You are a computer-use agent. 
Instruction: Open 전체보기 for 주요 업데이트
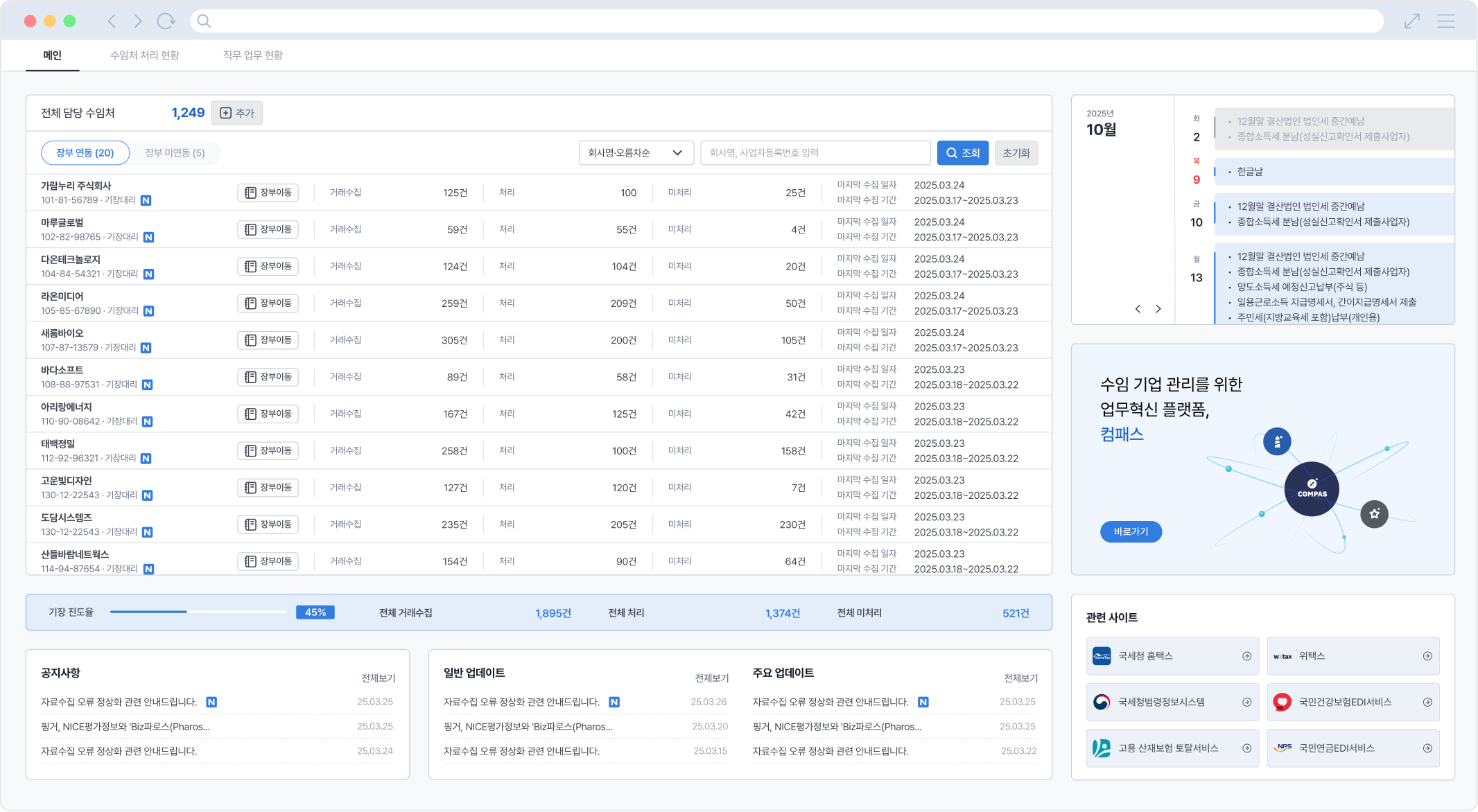tap(1021, 678)
